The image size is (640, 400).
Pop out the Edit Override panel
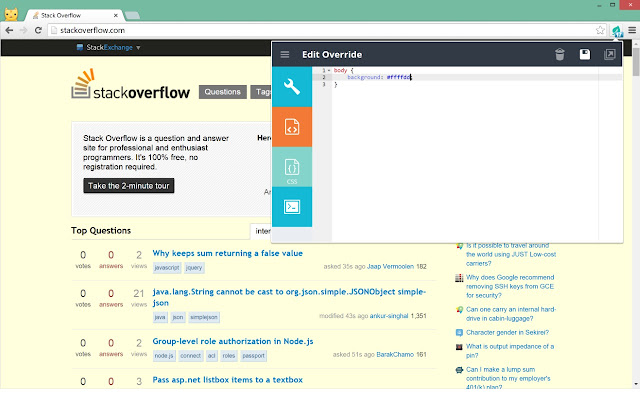[609, 54]
